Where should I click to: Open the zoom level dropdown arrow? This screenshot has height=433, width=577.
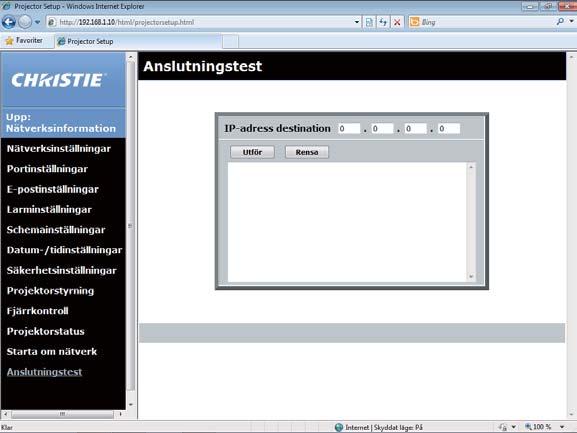coord(562,427)
